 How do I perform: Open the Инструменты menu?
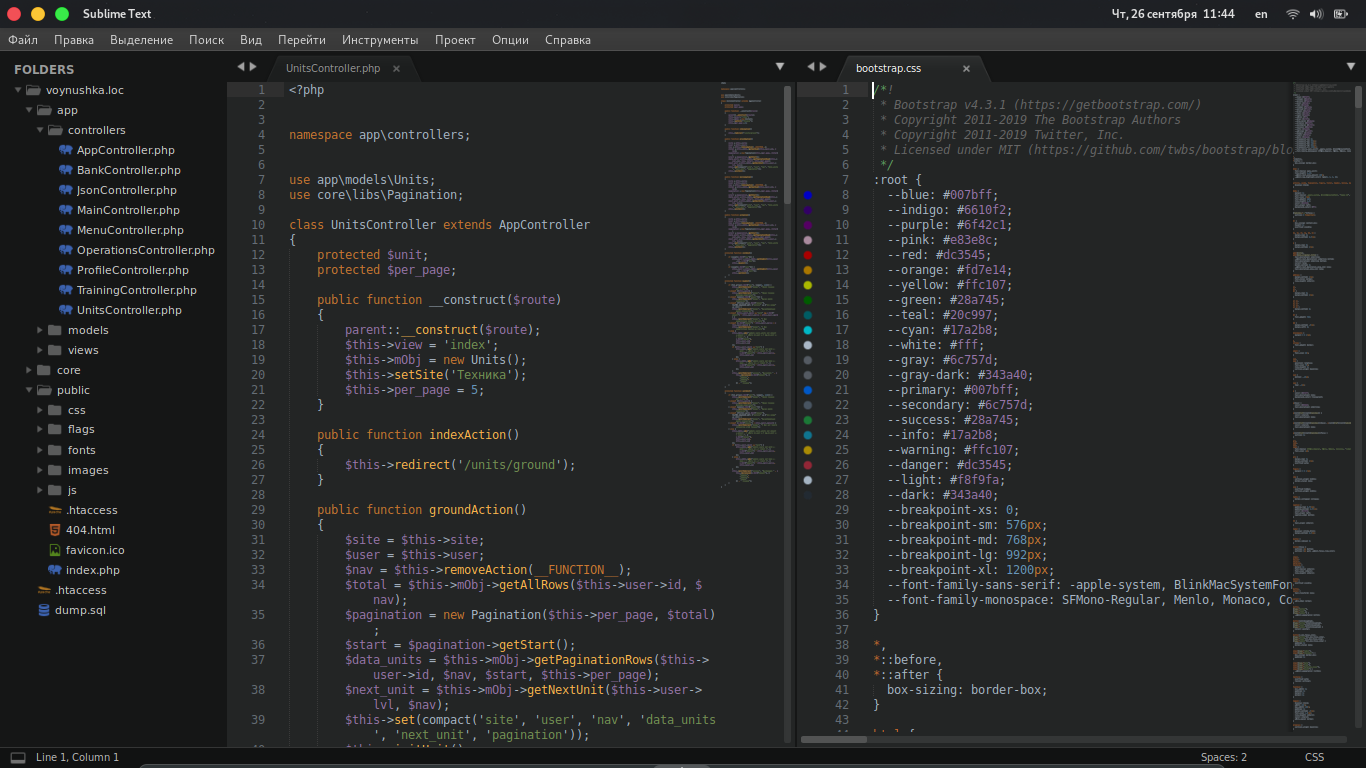pyautogui.click(x=380, y=40)
